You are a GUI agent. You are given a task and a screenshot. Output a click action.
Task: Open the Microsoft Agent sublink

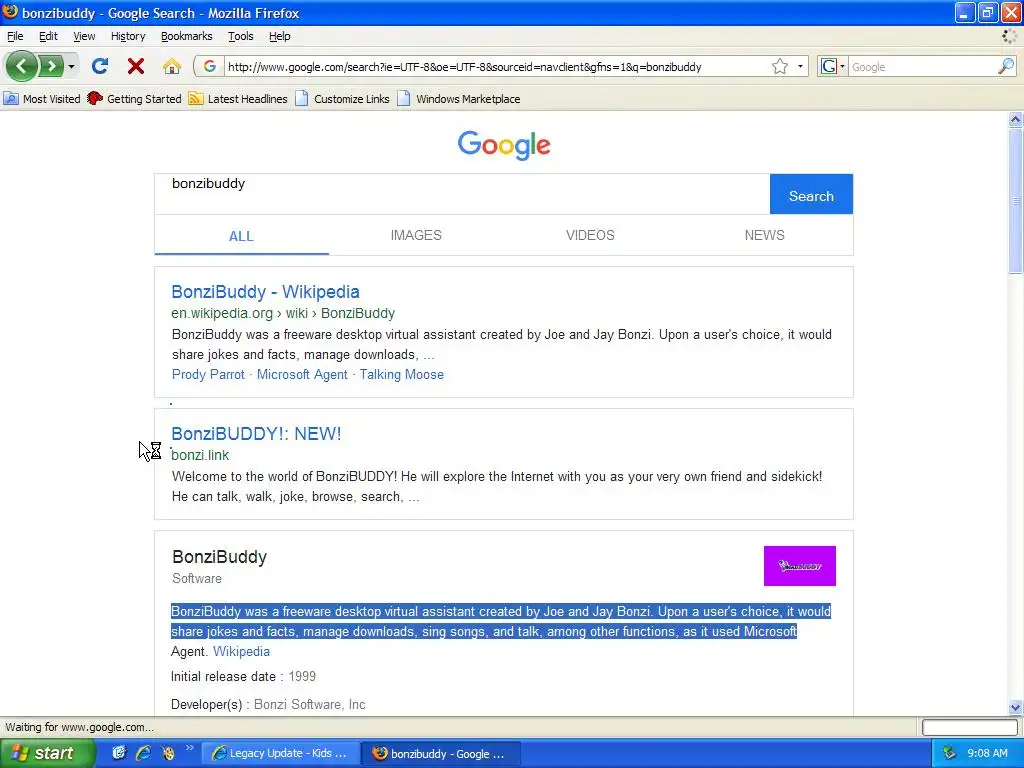tap(302, 374)
